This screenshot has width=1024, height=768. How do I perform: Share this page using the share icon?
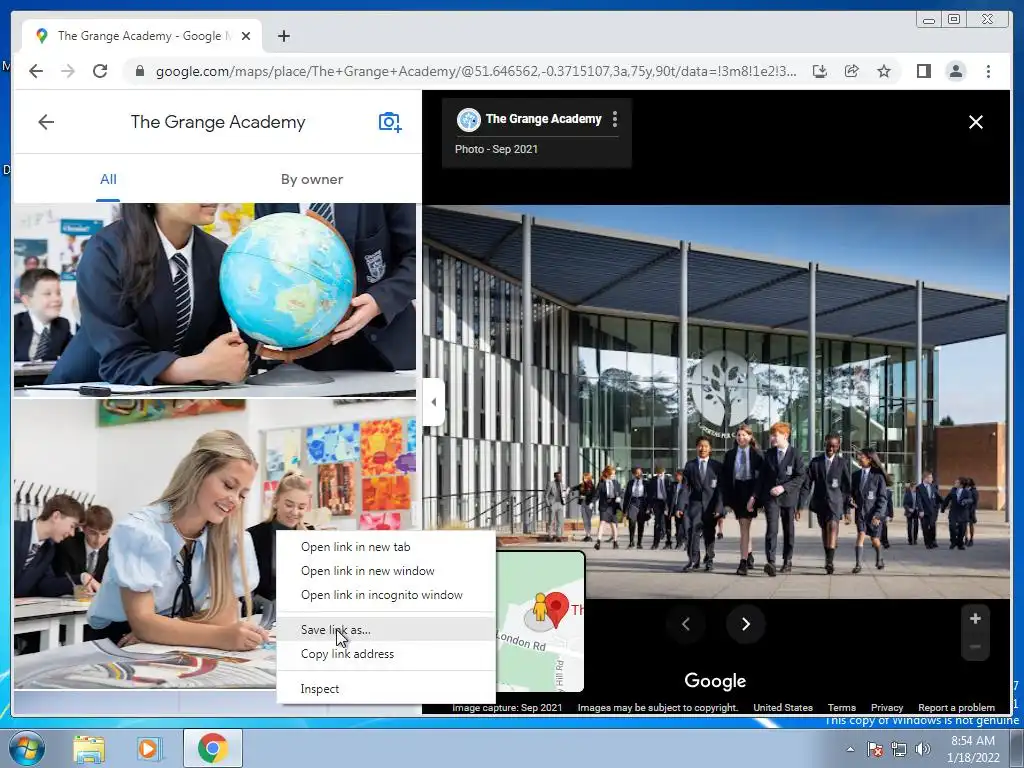(x=852, y=71)
